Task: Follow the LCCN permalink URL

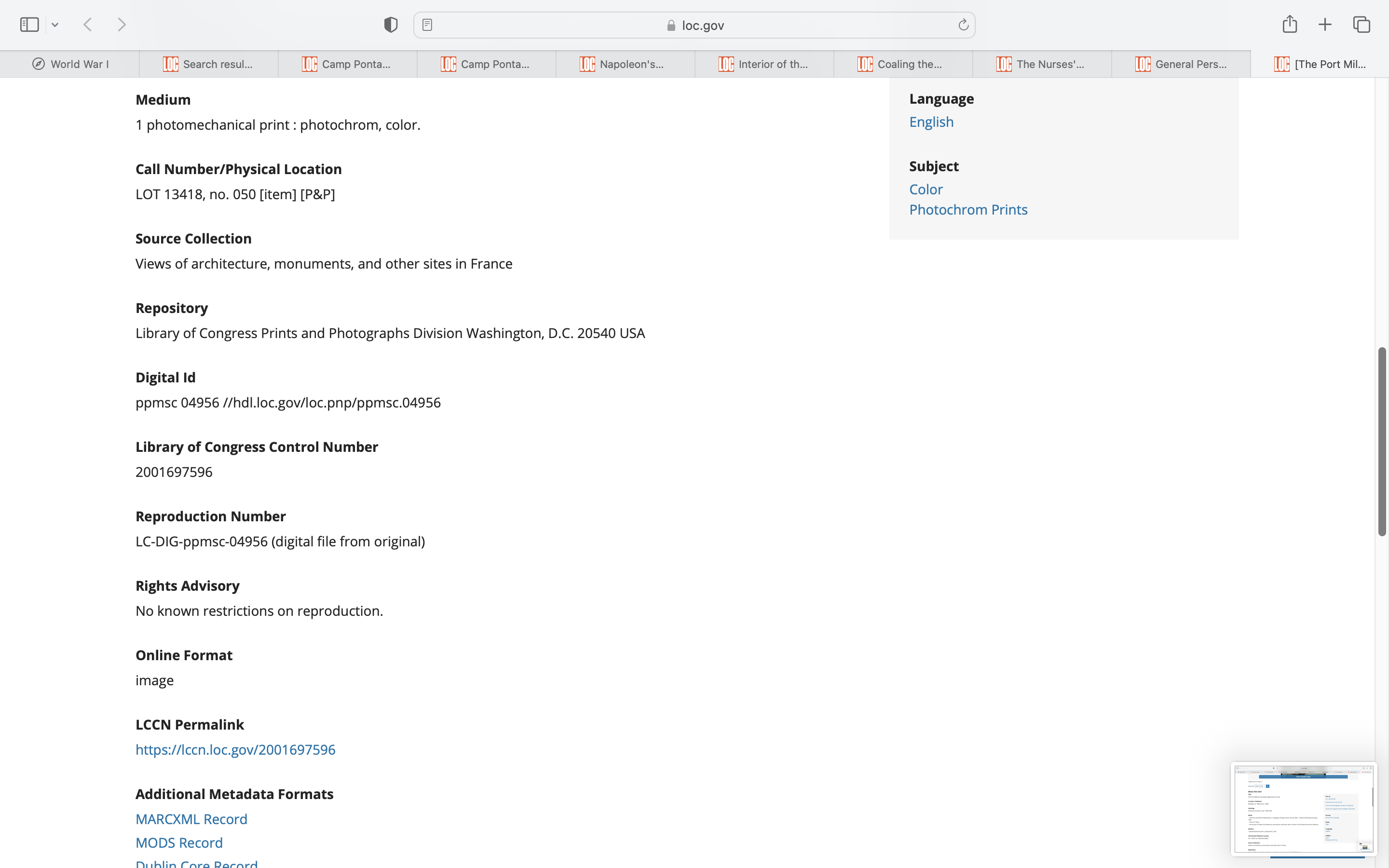Action: [x=235, y=750]
